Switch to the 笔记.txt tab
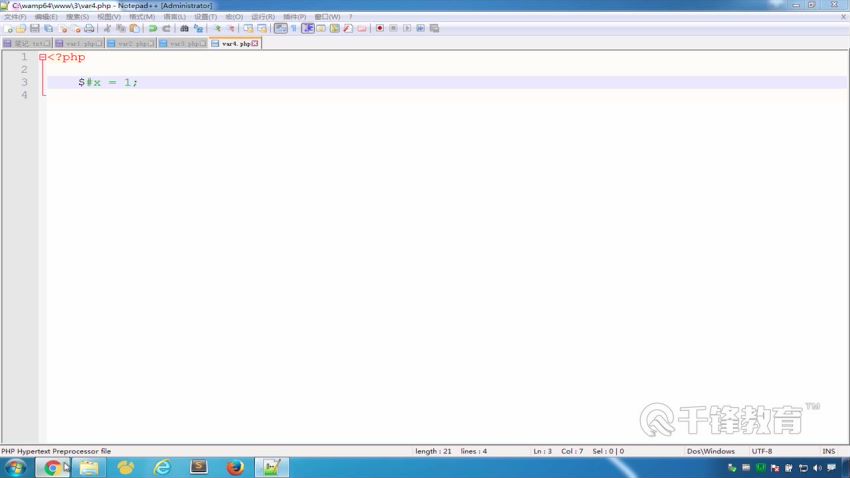850x478 pixels. (27, 43)
